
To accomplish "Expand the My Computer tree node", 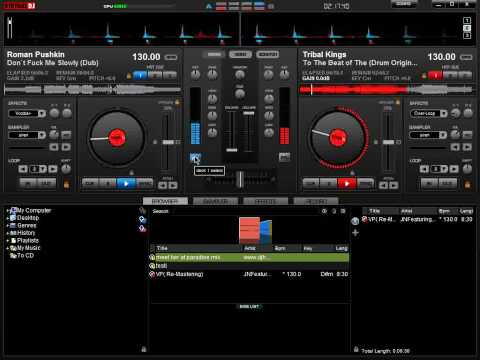I will [x=8, y=211].
